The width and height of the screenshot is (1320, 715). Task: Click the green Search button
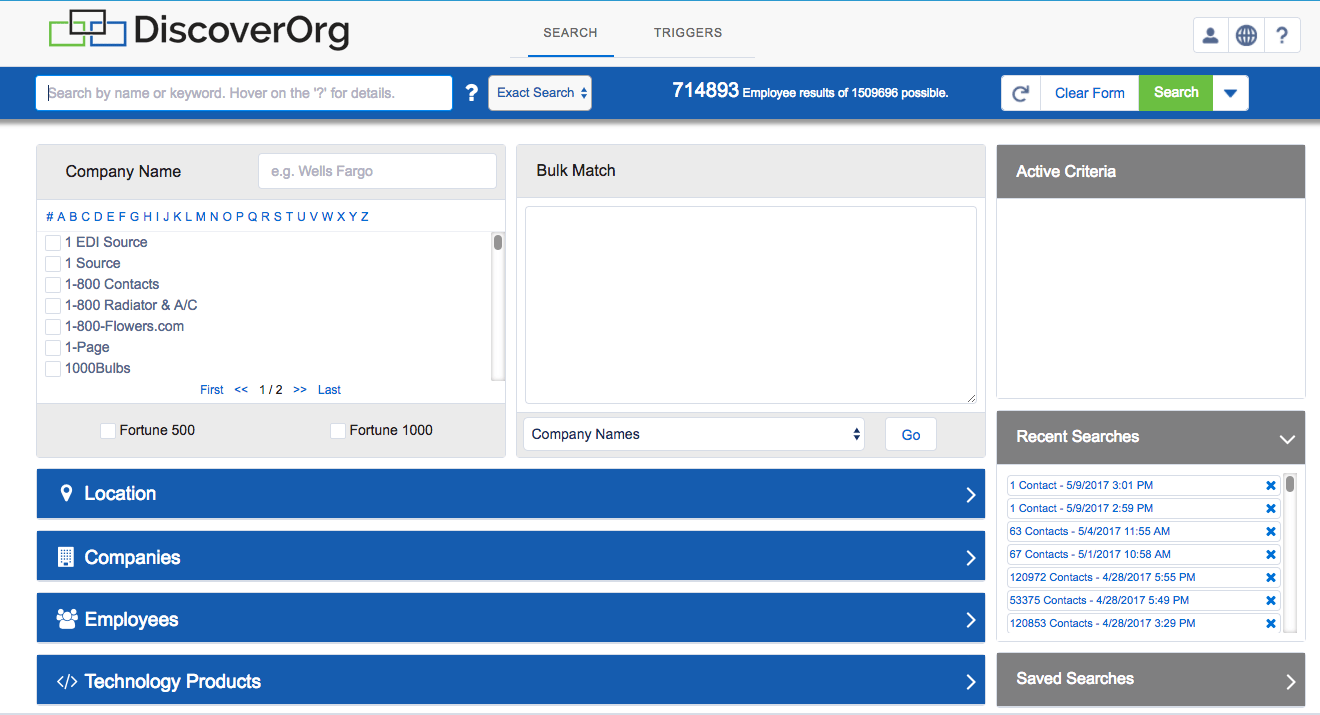coord(1176,93)
